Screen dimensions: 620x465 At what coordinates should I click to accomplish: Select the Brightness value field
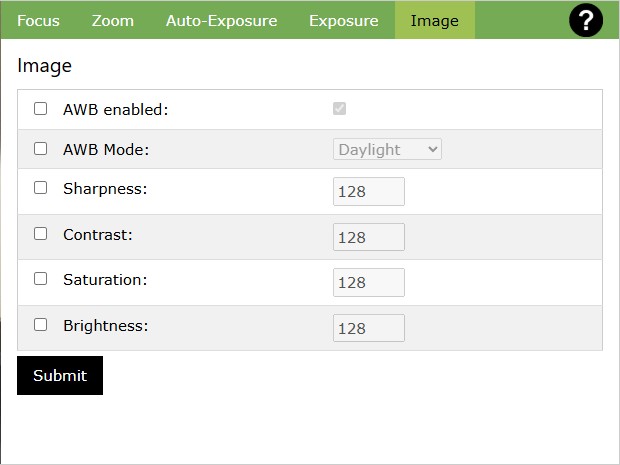point(368,328)
